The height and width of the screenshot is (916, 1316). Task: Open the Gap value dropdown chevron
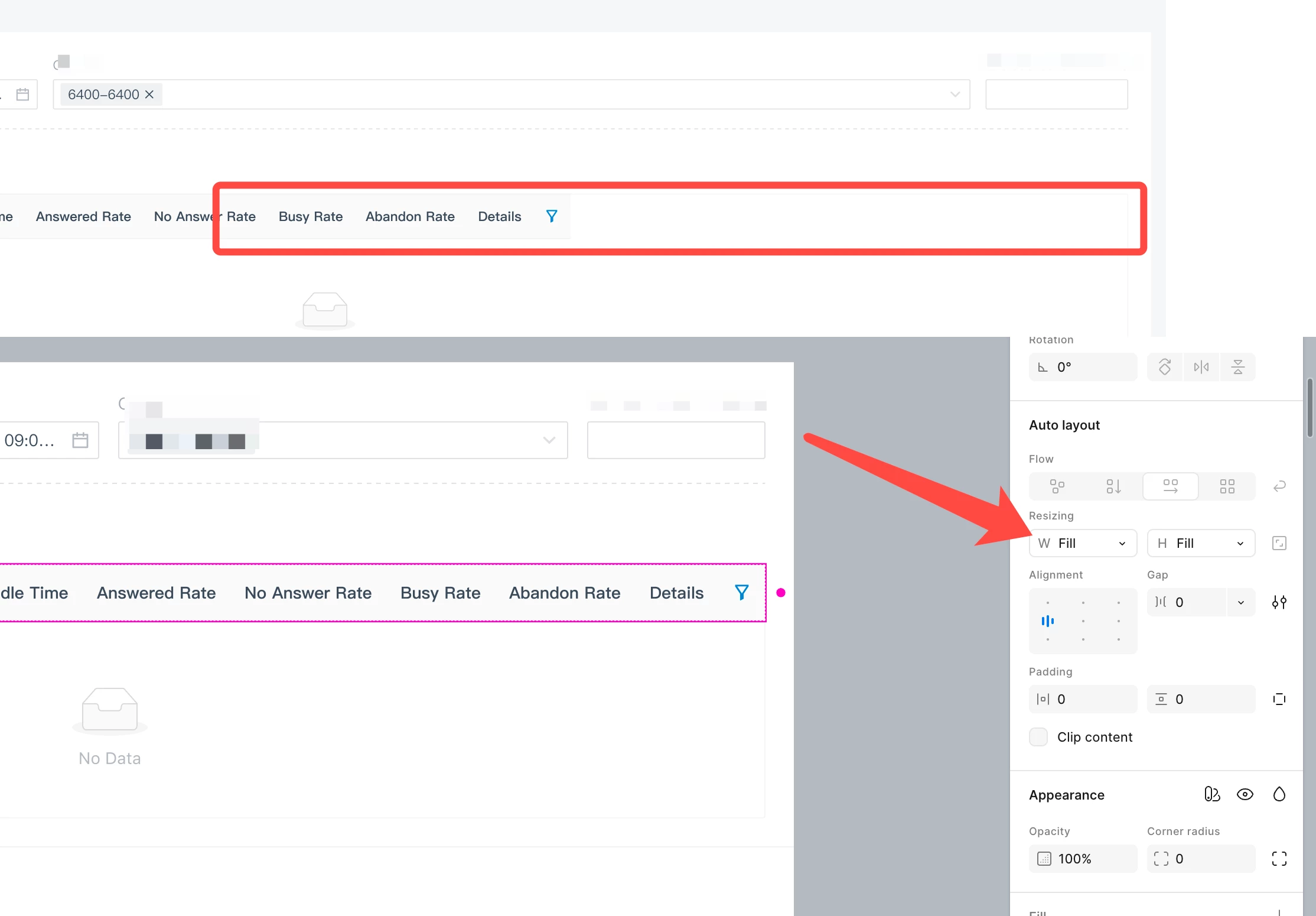click(1240, 602)
